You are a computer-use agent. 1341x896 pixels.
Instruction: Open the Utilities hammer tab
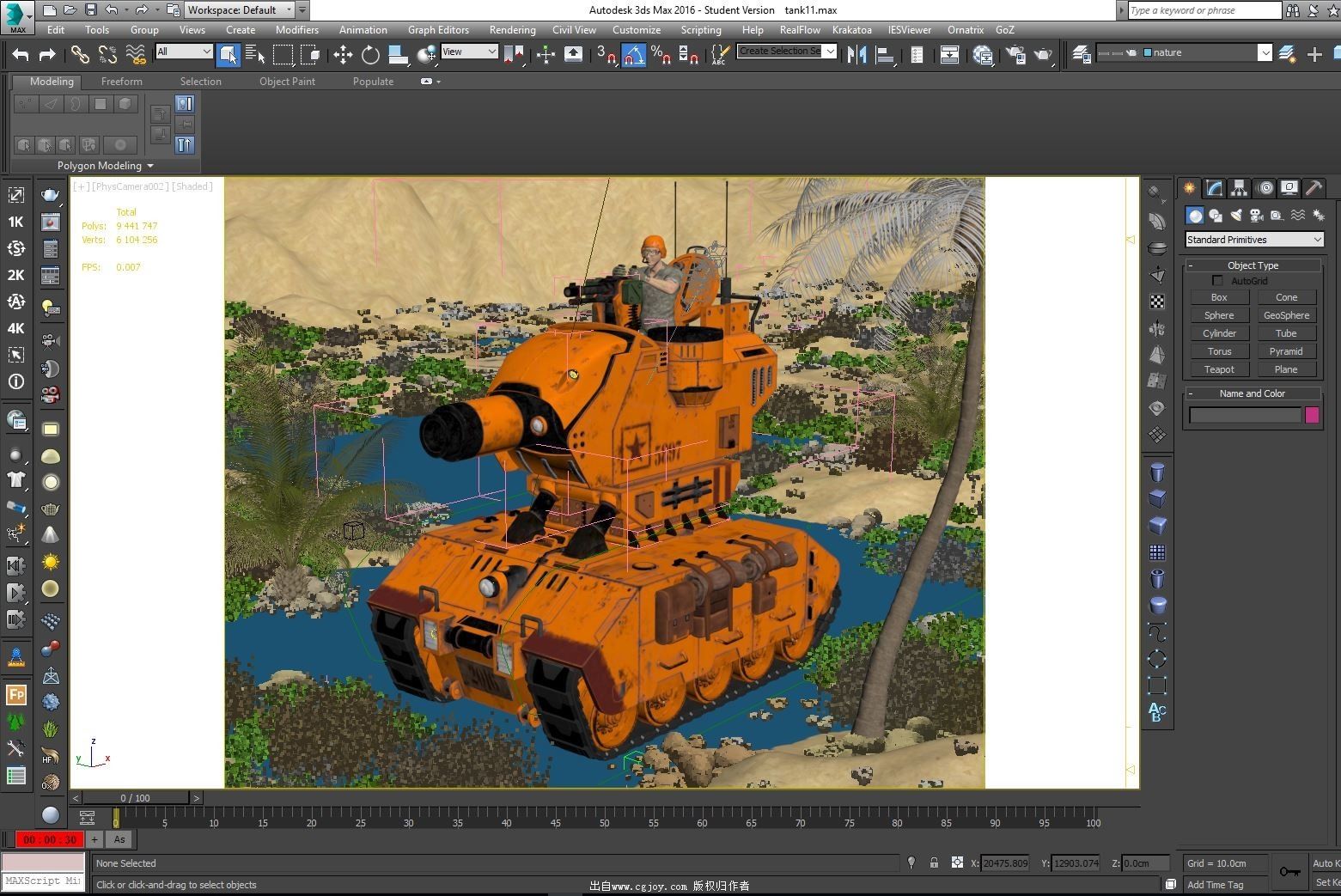pos(1313,187)
